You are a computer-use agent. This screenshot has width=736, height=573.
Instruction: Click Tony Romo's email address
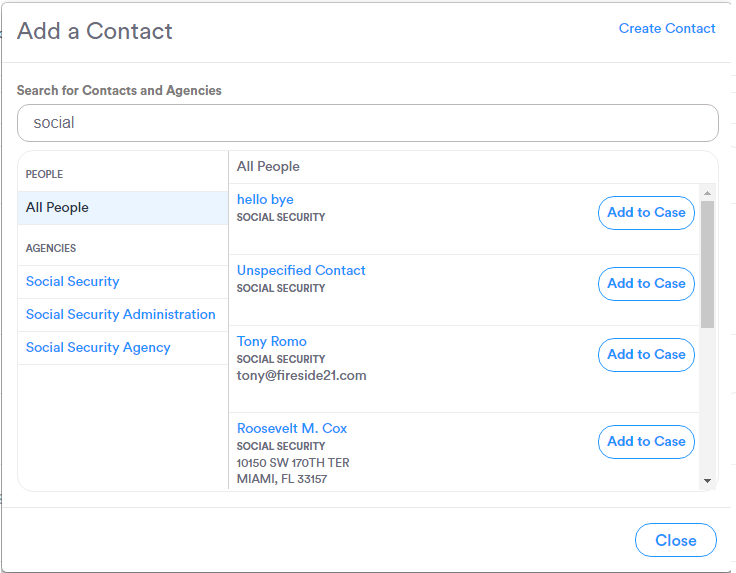pyautogui.click(x=302, y=376)
